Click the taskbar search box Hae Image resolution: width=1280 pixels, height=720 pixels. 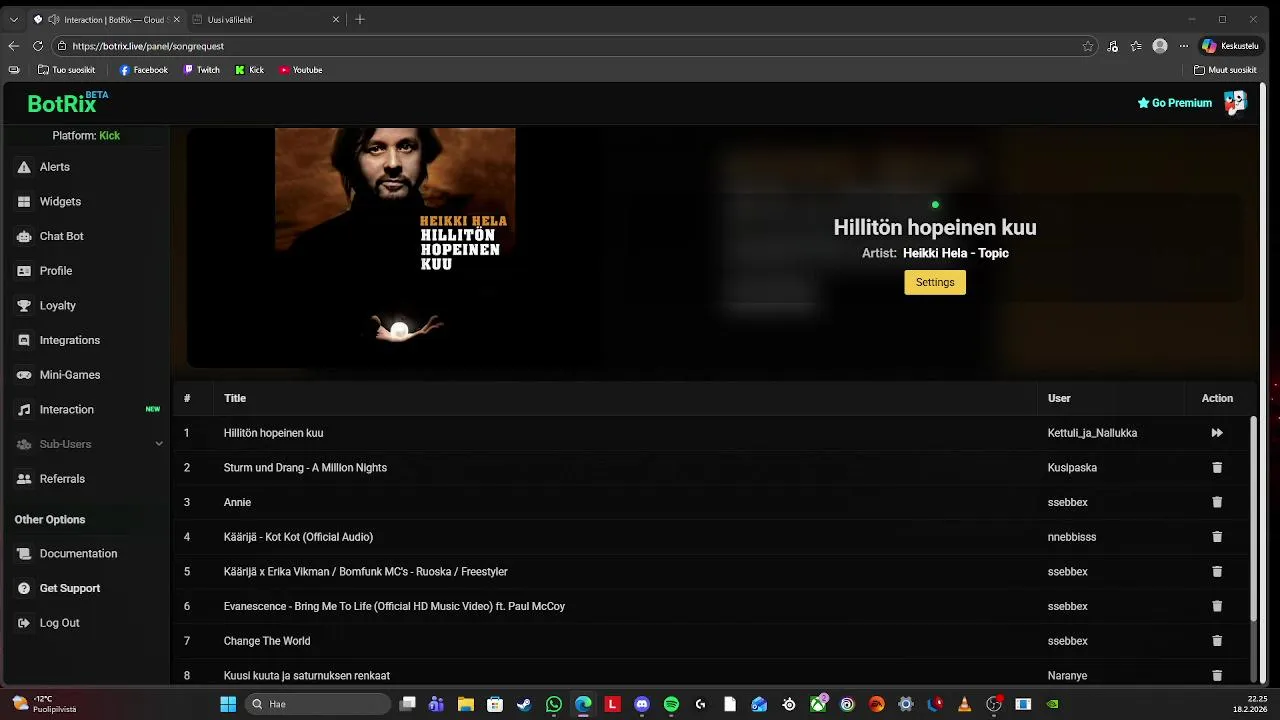point(318,704)
